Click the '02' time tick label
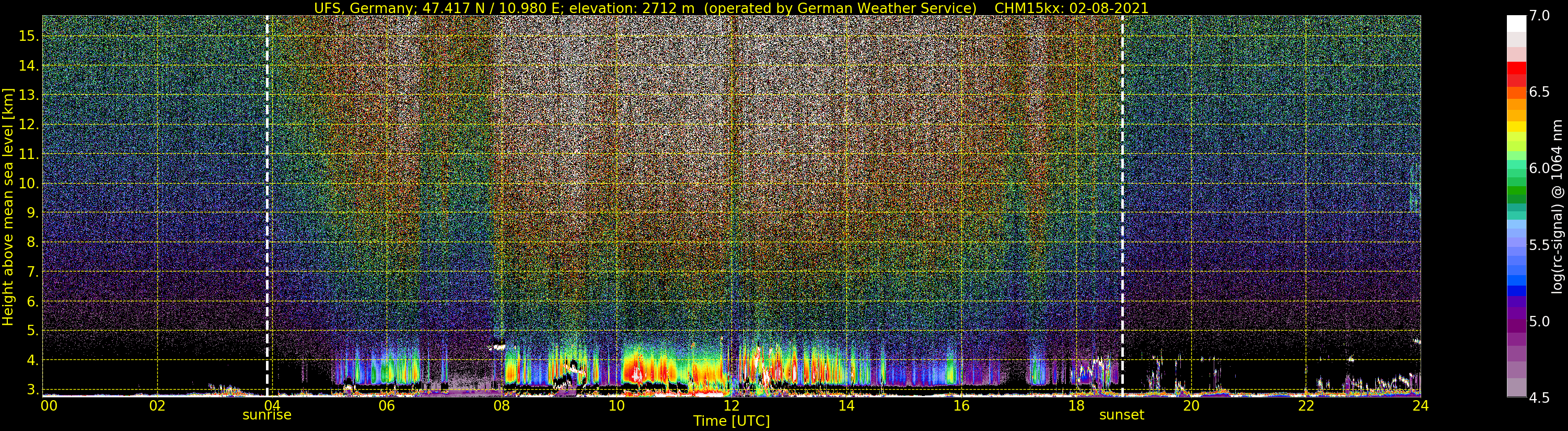 (x=157, y=405)
